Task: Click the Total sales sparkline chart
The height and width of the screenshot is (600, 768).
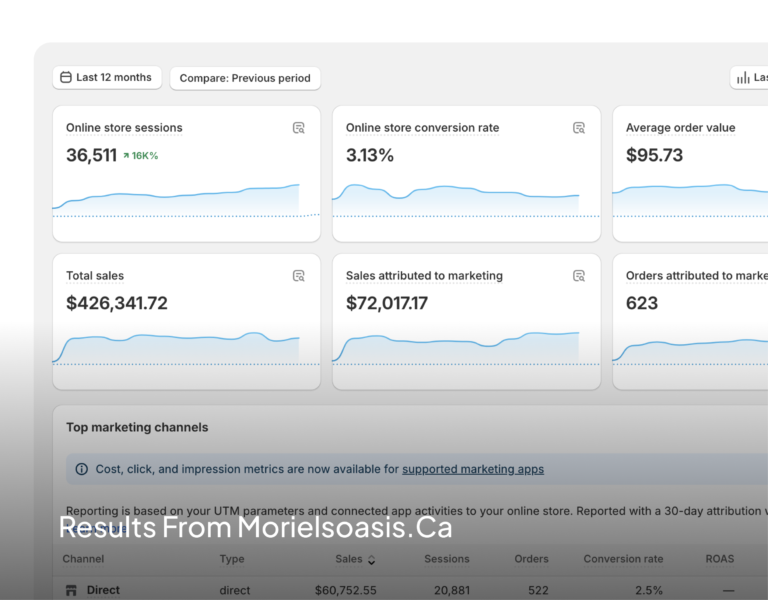Action: point(186,349)
